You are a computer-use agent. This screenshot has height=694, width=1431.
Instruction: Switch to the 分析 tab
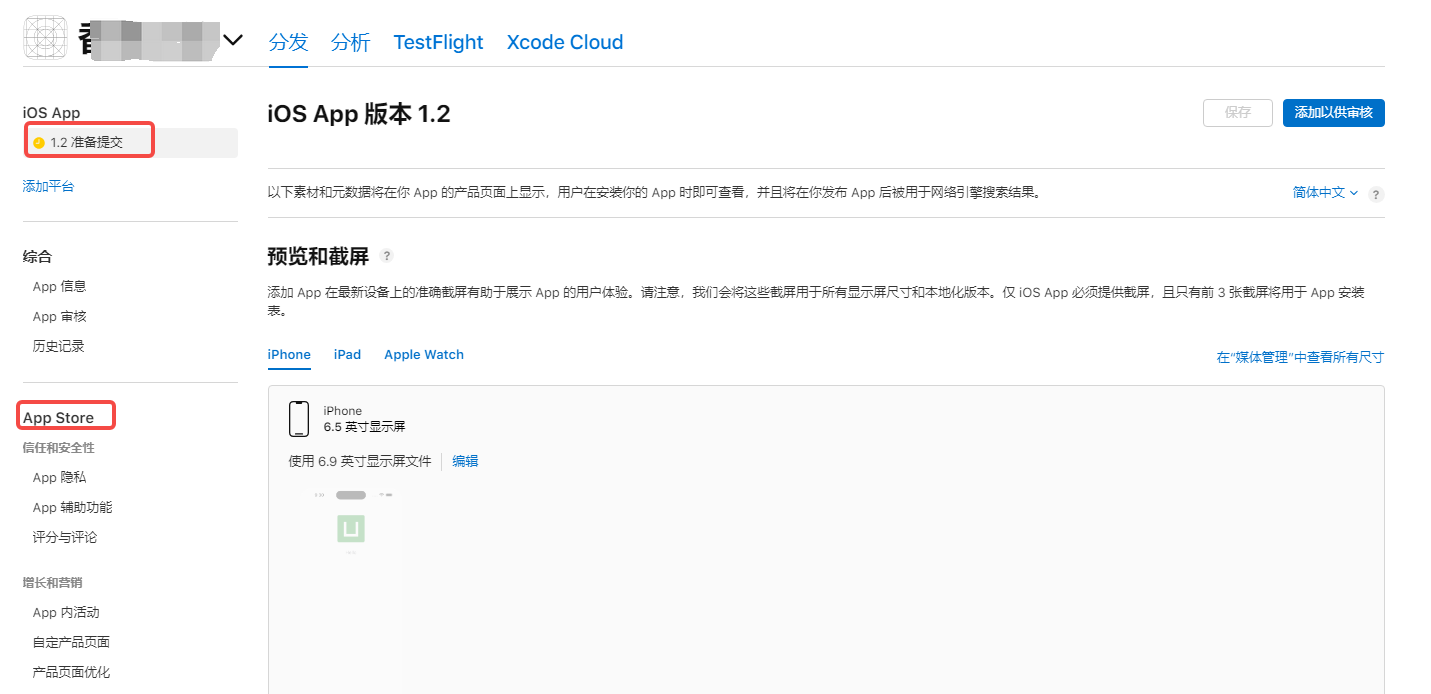350,42
